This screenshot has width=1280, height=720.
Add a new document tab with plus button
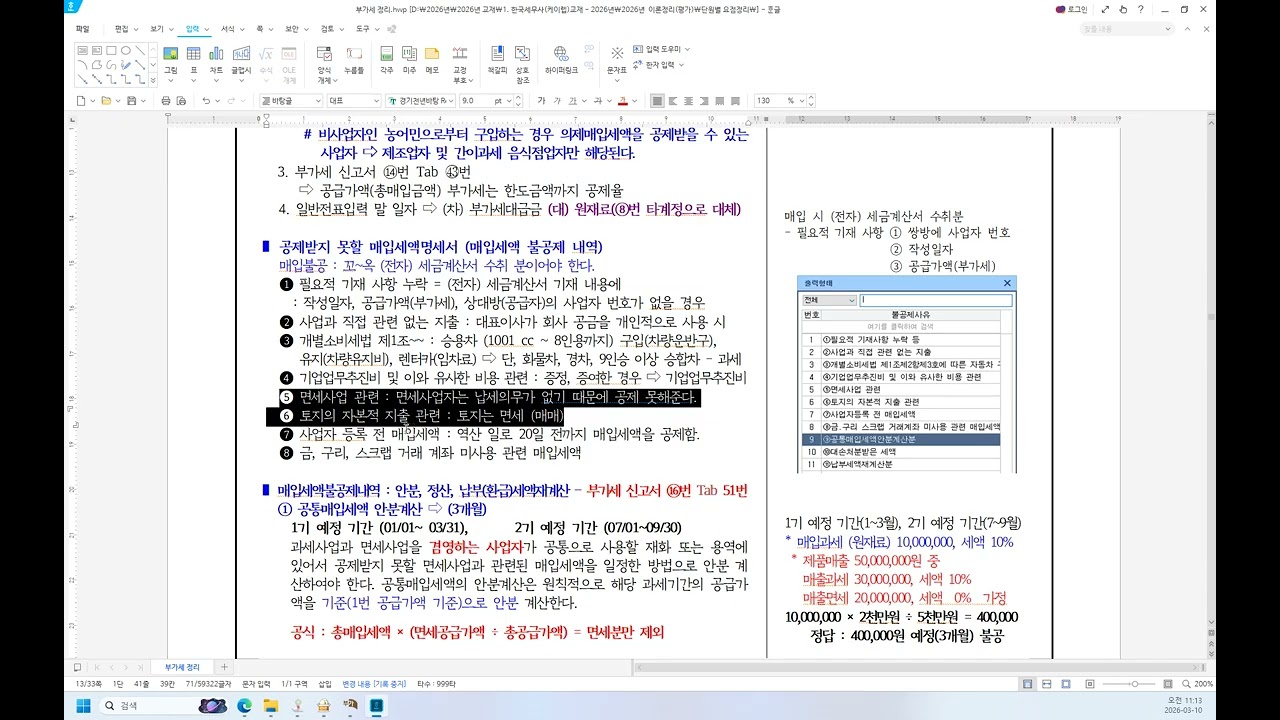(x=224, y=667)
